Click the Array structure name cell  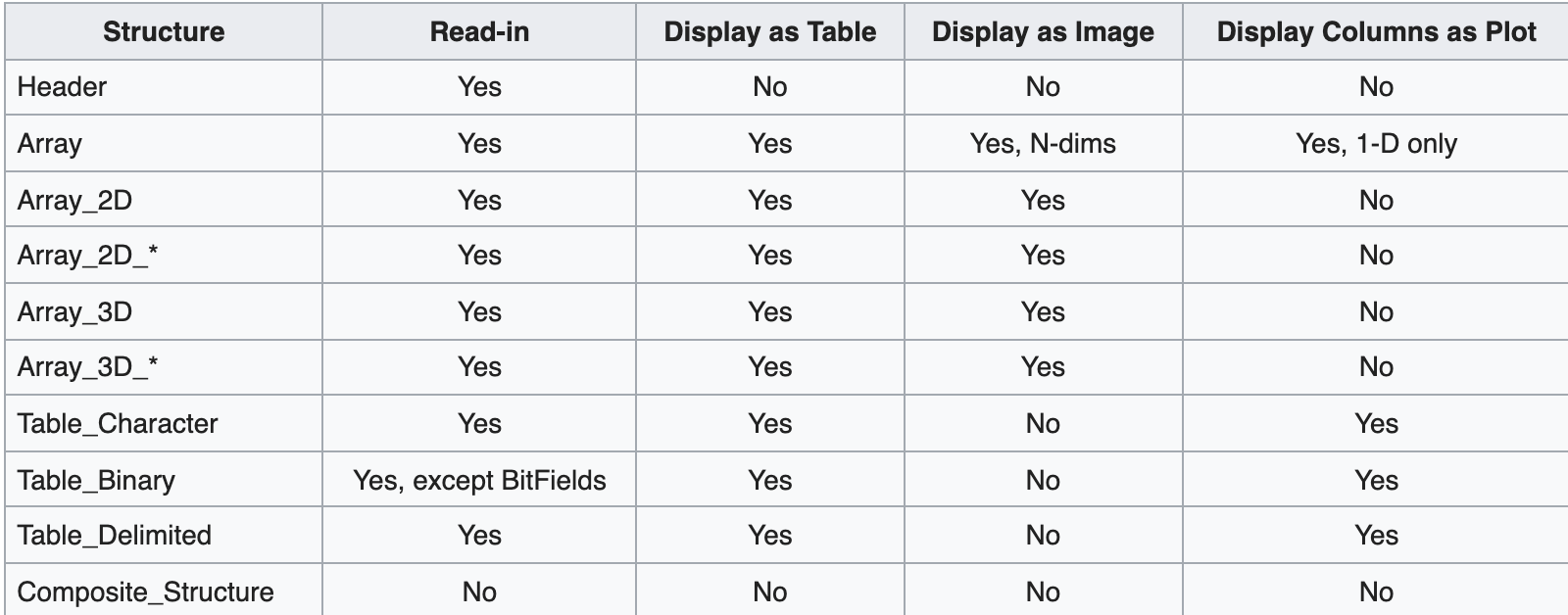(164, 144)
